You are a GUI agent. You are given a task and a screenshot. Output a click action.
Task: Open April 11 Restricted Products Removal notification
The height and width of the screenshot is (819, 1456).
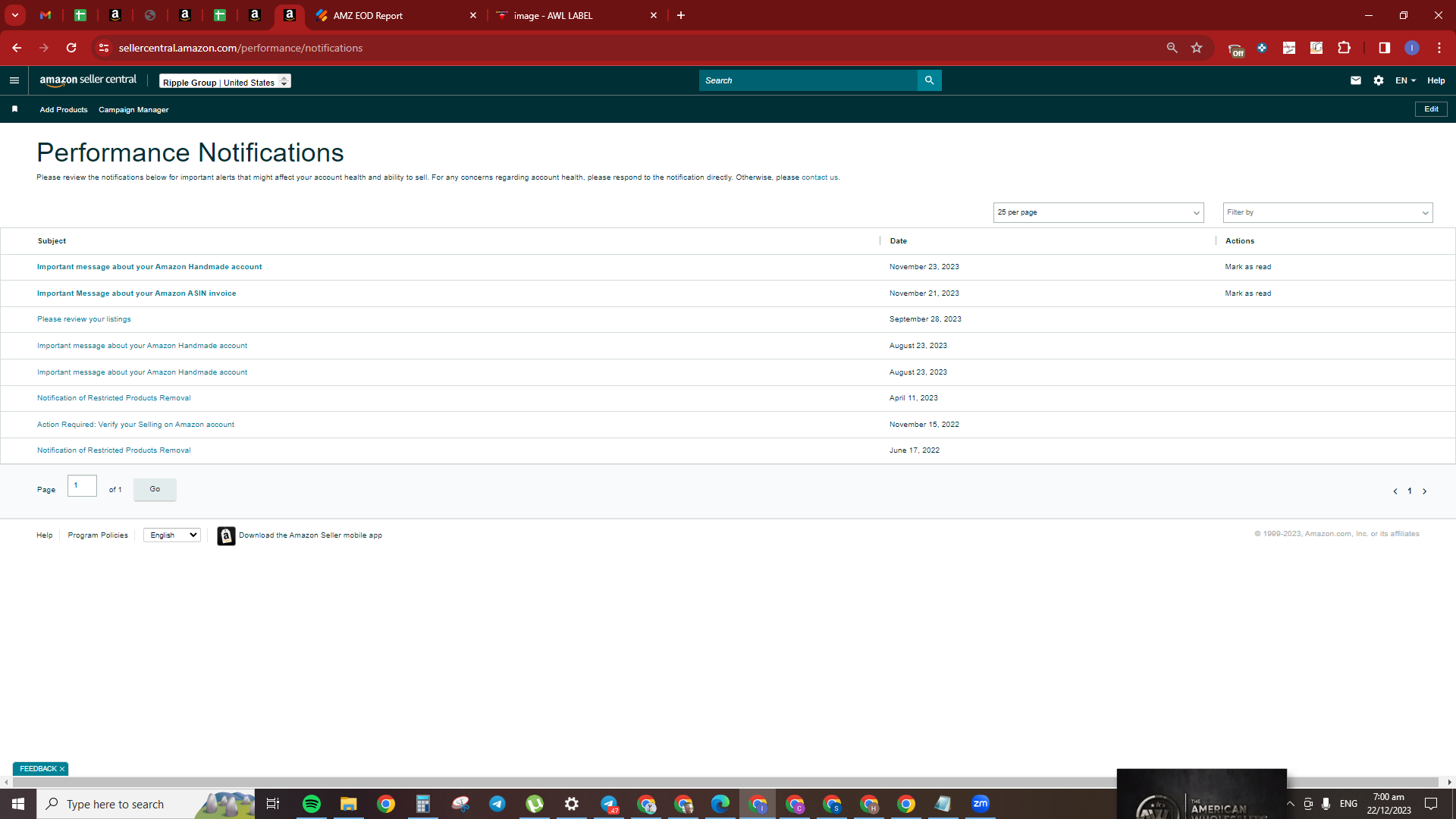tap(114, 398)
